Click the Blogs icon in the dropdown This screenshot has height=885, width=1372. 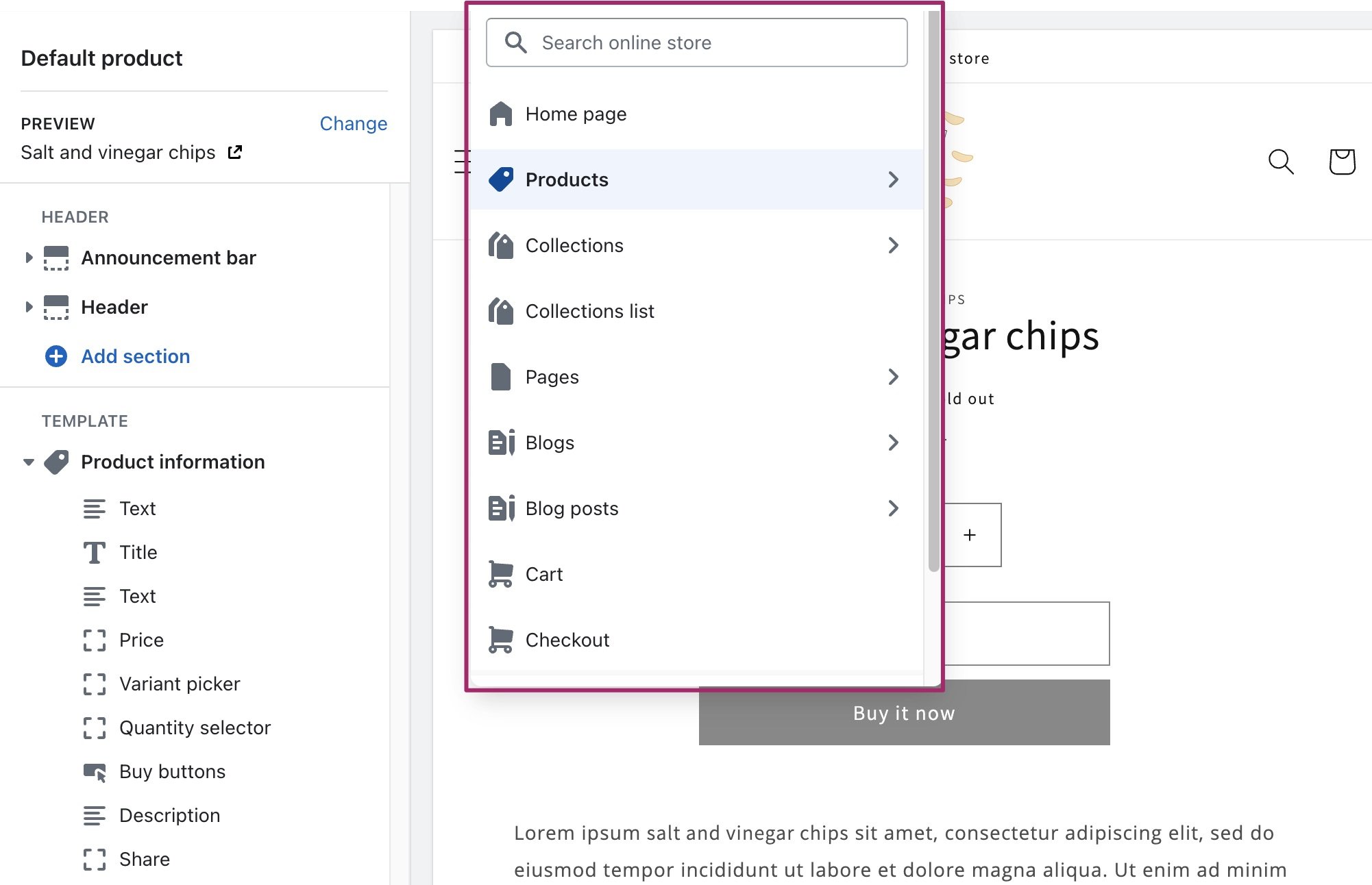[500, 442]
